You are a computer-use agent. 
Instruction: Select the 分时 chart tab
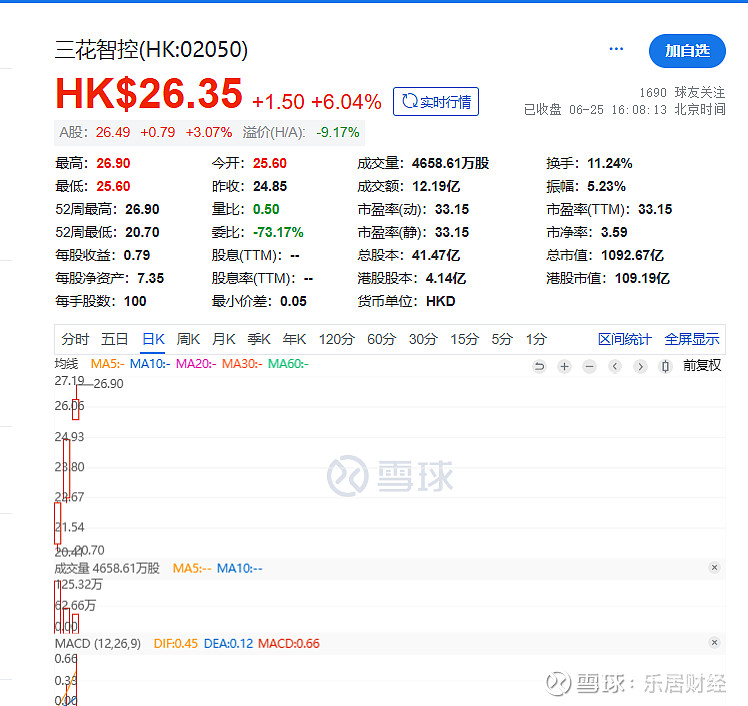click(x=75, y=339)
